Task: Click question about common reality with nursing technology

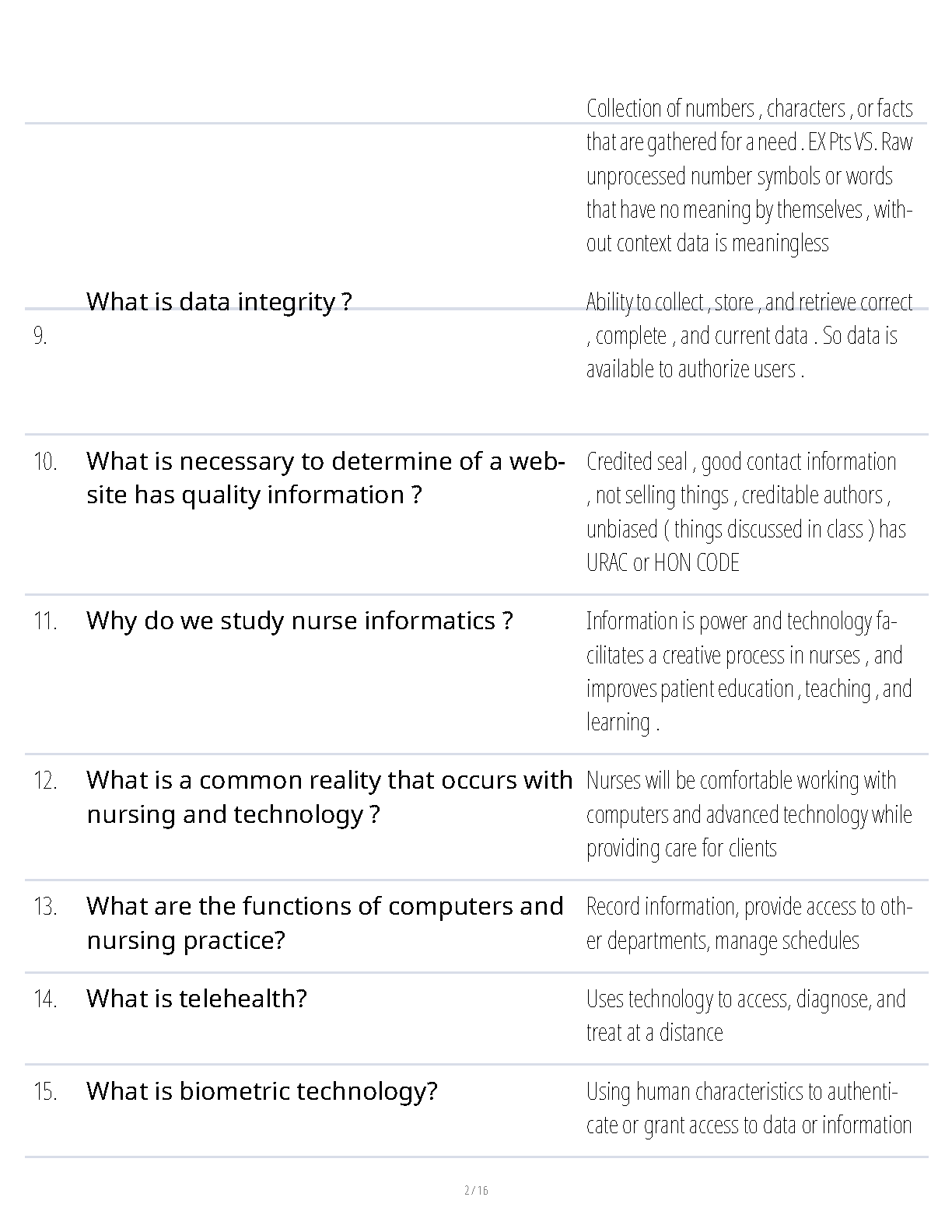Action: click(330, 797)
